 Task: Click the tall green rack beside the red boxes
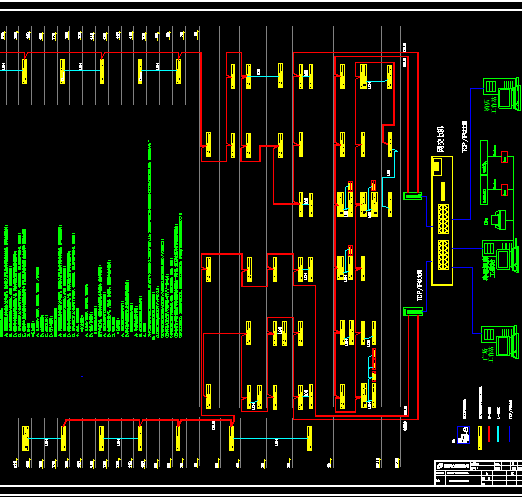484,172
